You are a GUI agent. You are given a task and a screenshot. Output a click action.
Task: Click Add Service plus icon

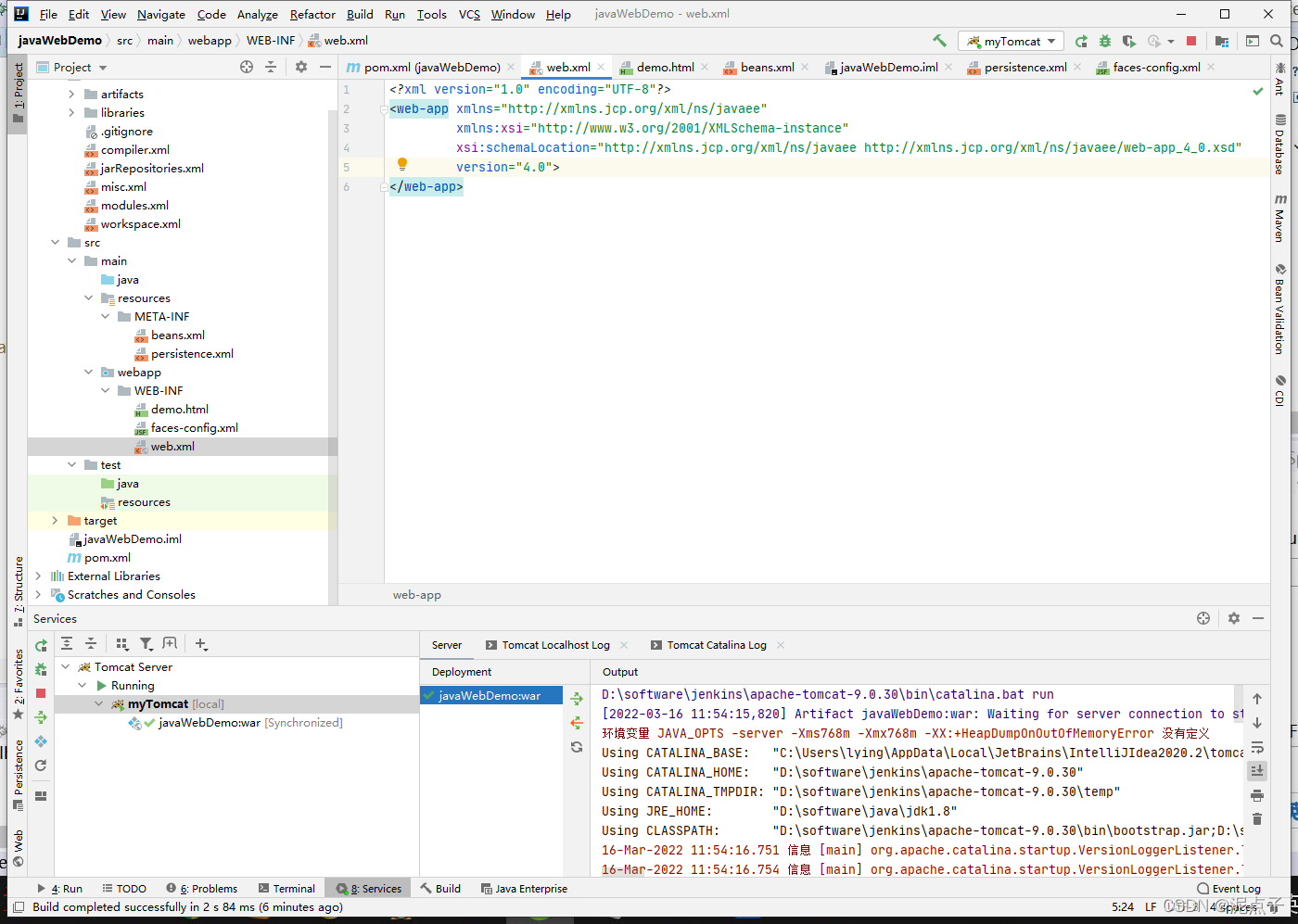201,643
